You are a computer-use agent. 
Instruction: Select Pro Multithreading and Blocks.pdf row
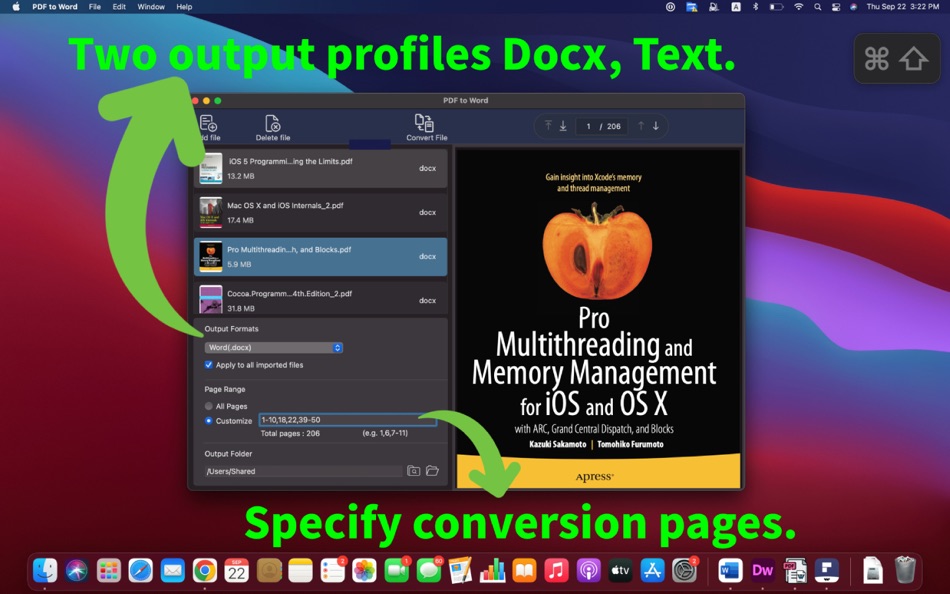[x=321, y=256]
